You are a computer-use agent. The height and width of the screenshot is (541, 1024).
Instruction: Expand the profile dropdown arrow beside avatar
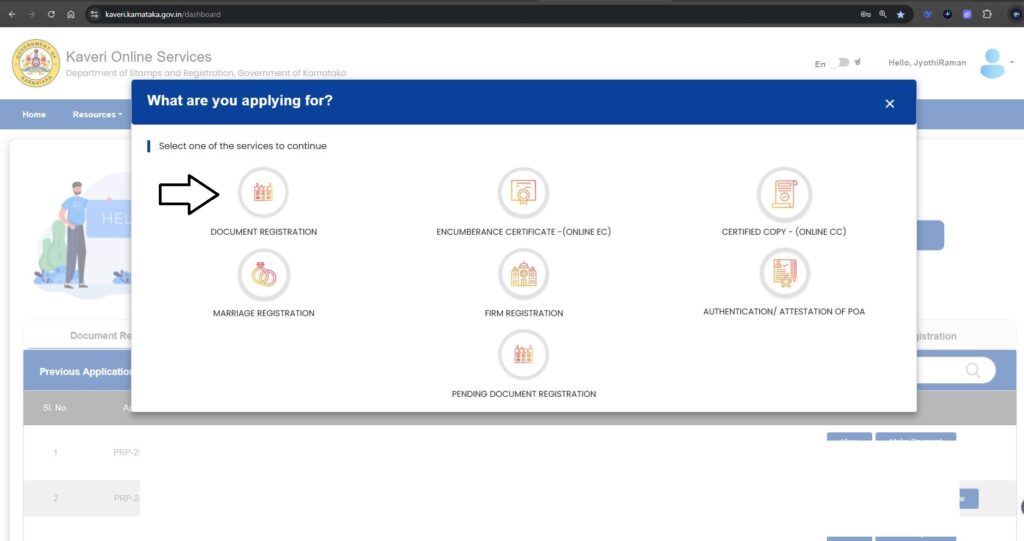[x=1012, y=62]
